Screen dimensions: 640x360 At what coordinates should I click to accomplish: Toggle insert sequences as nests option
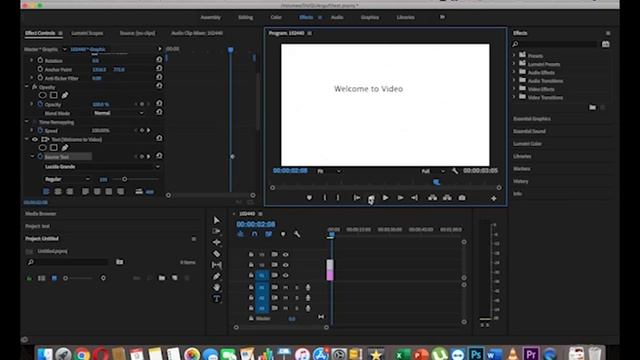click(240, 234)
